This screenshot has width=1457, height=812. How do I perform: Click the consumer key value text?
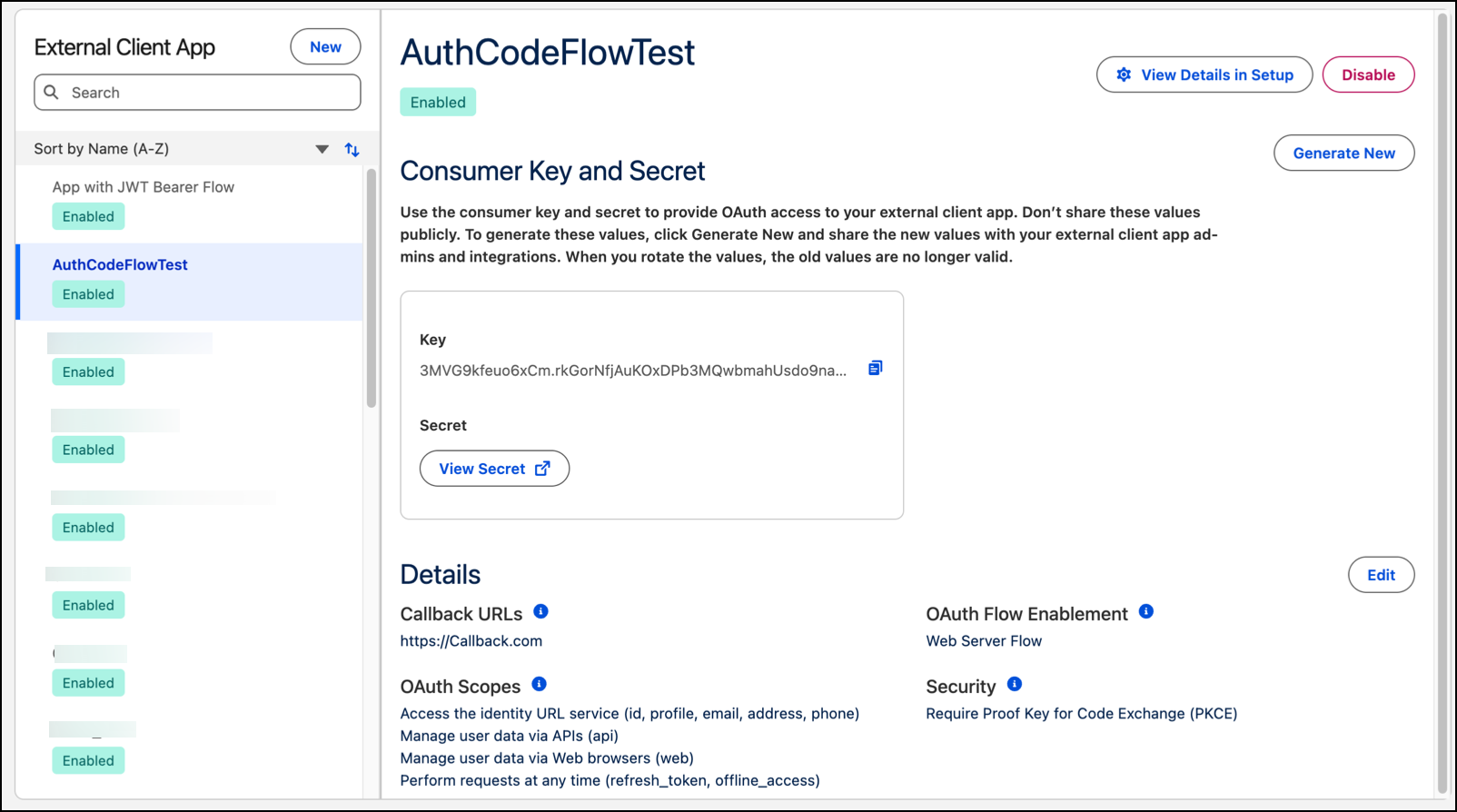click(633, 371)
